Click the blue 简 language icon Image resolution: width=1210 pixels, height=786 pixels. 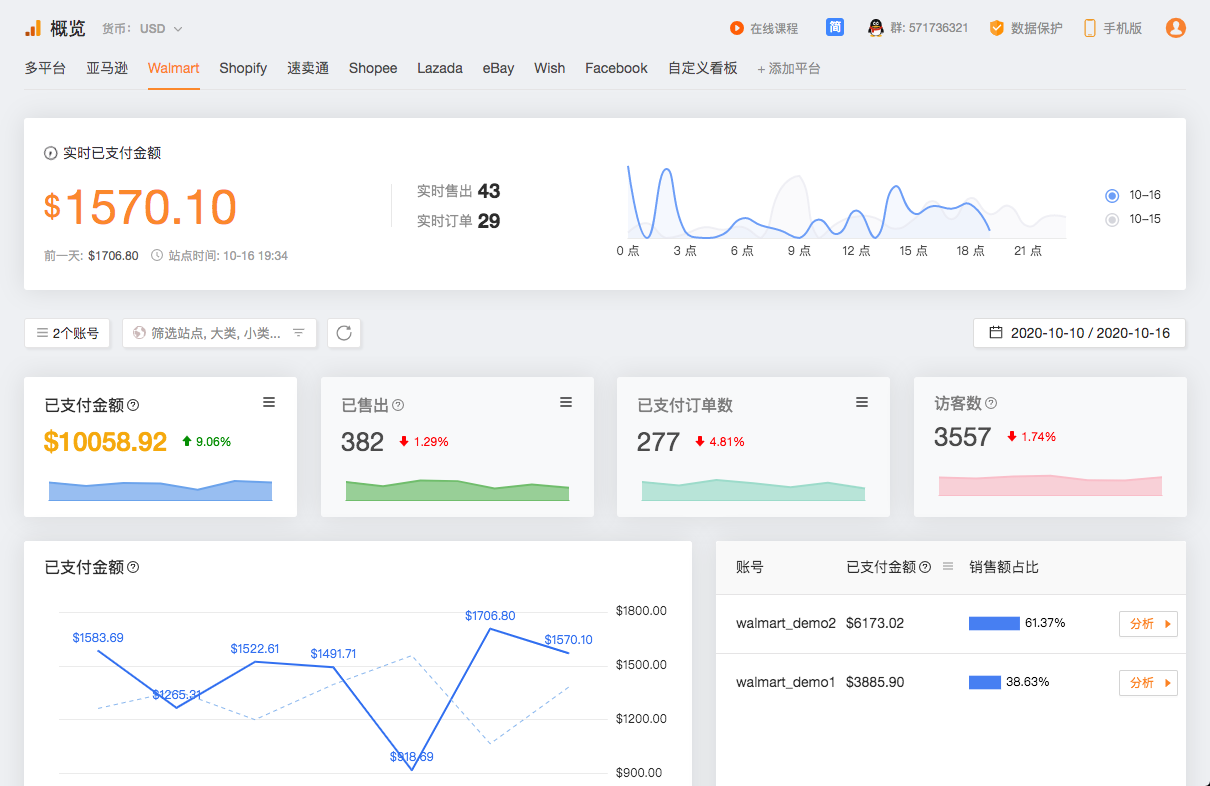click(x=835, y=27)
